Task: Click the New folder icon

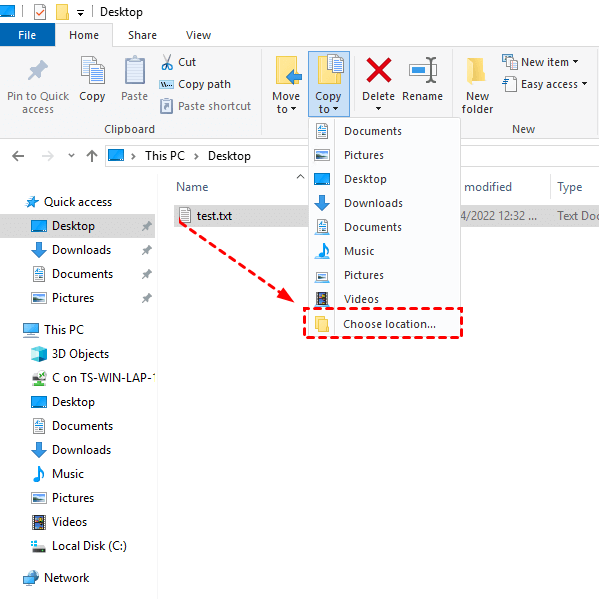Action: click(x=476, y=71)
